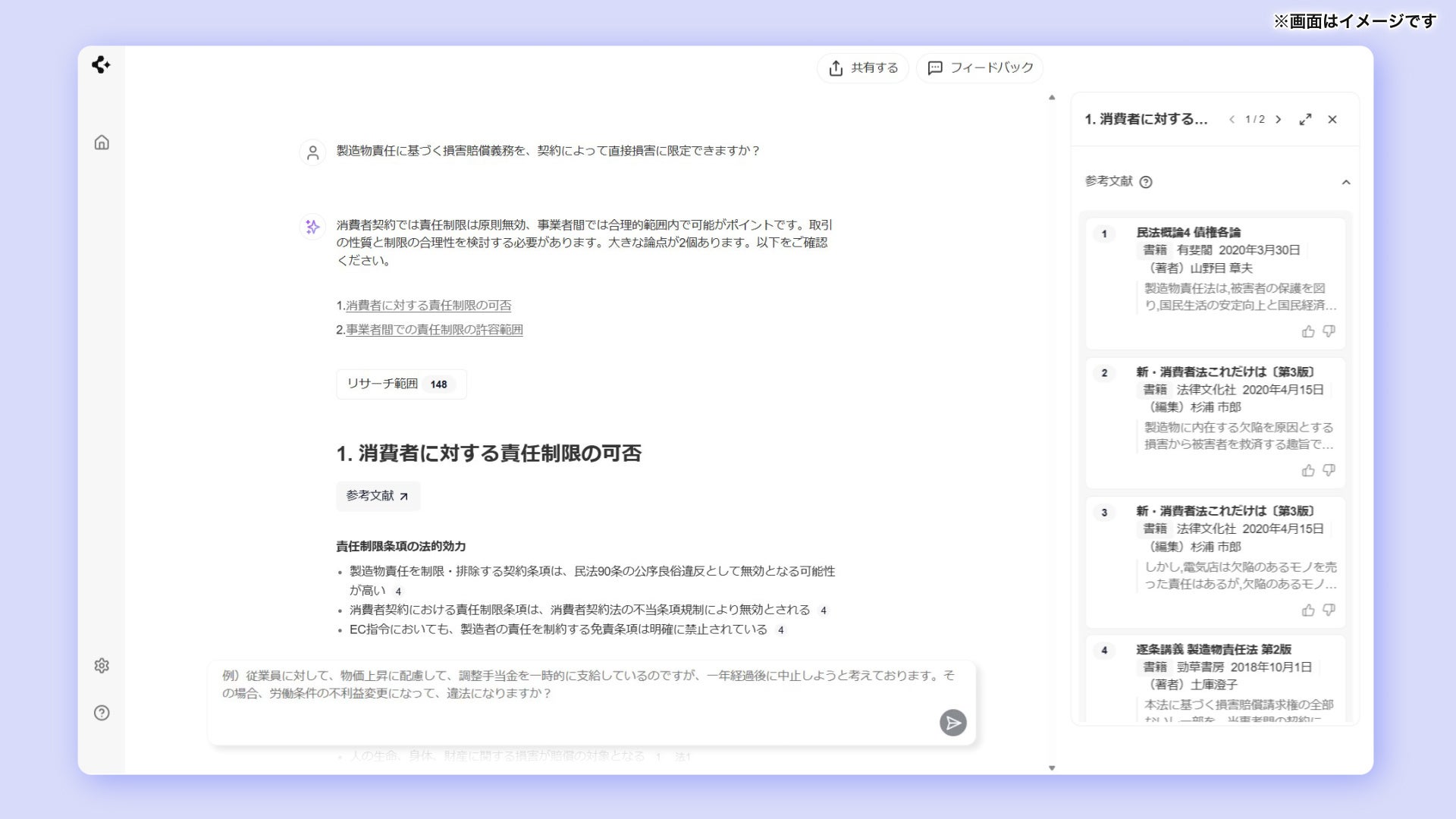Click the app logo at top left
Image resolution: width=1456 pixels, height=819 pixels.
coord(101,65)
